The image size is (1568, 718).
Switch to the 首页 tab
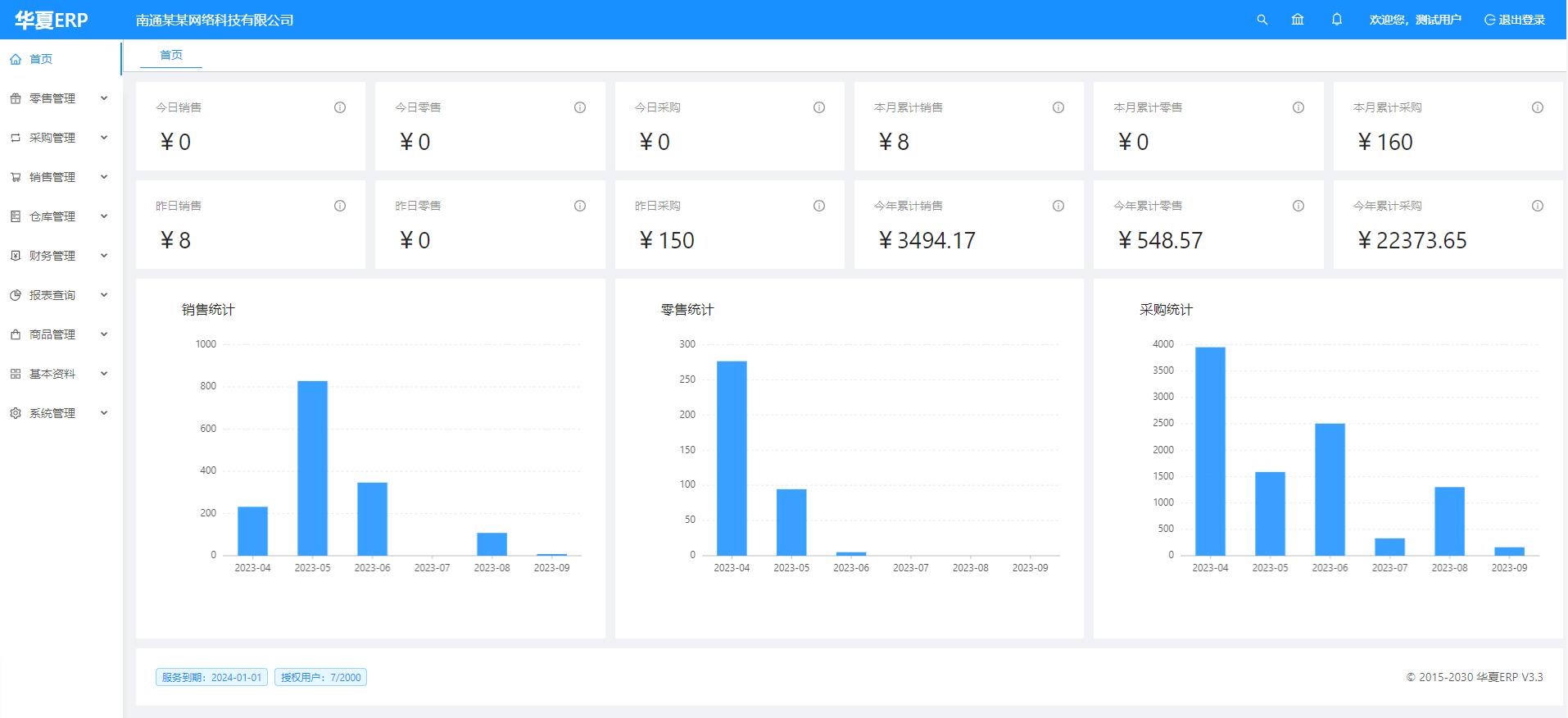[171, 55]
